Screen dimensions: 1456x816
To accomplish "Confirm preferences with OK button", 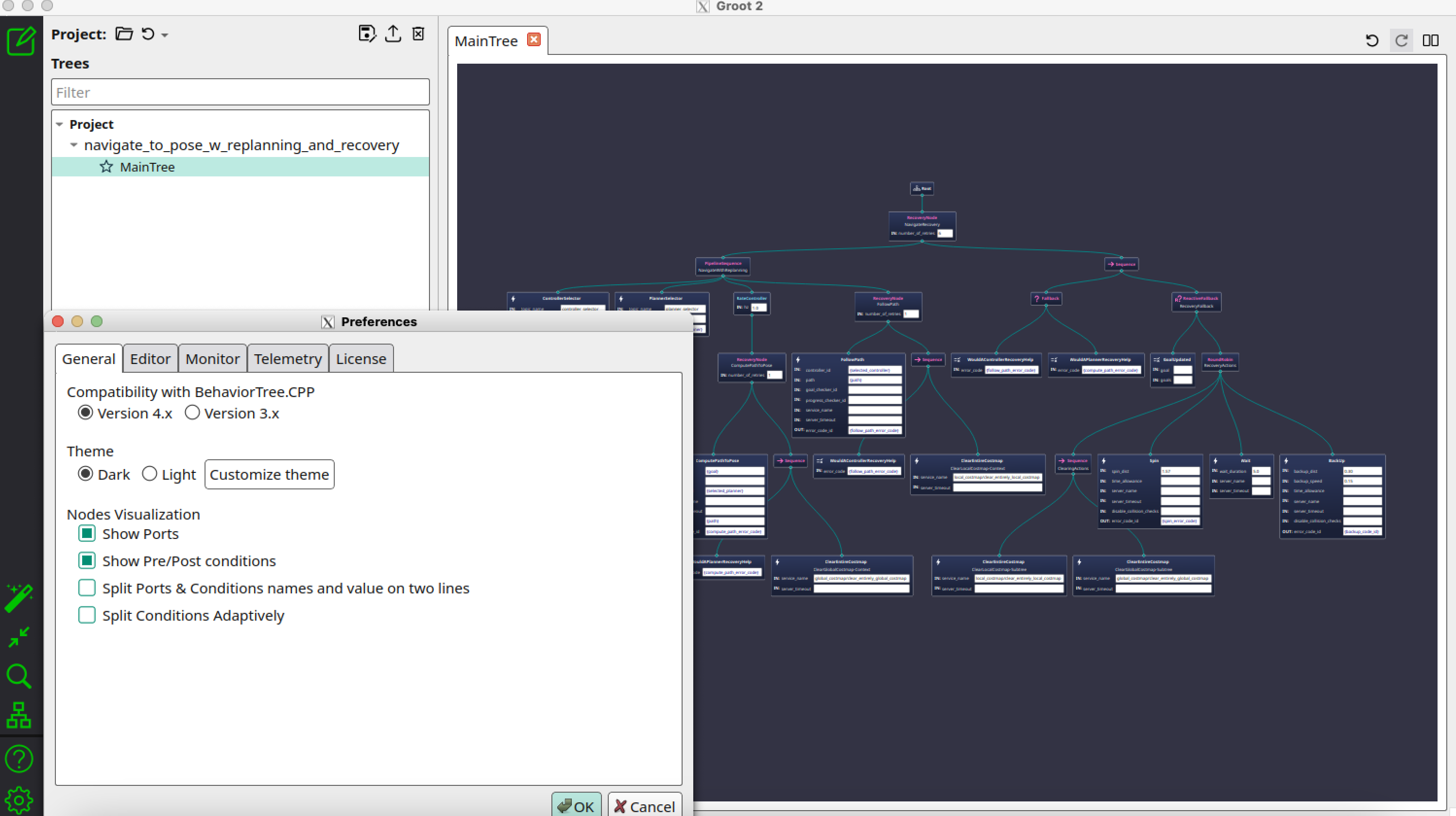I will click(x=576, y=805).
